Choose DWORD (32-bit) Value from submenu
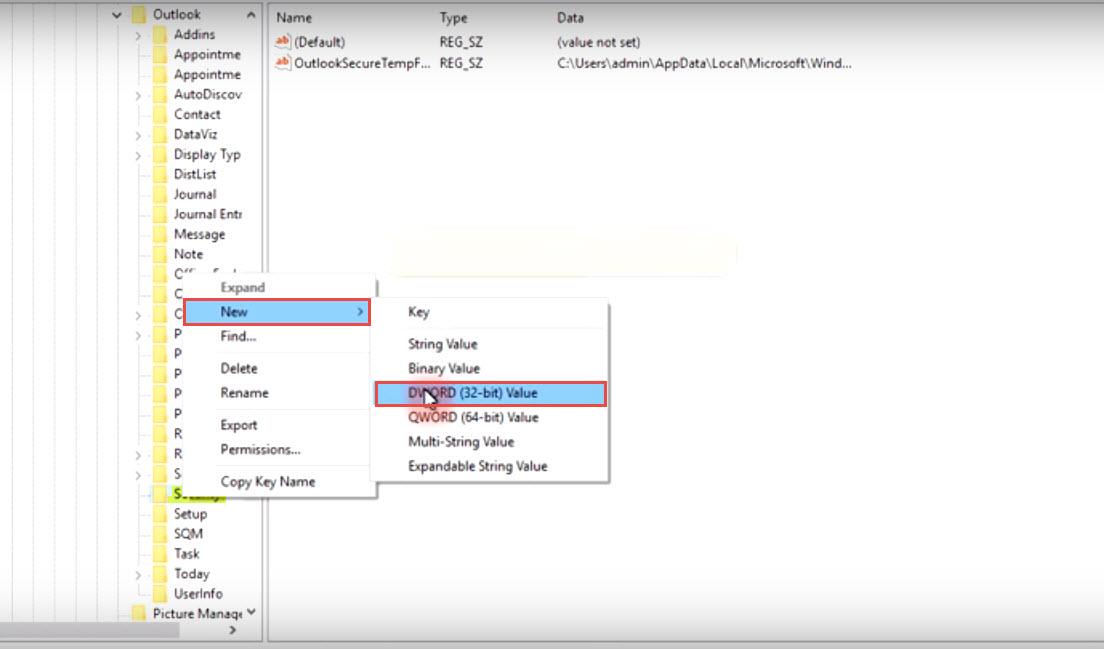The image size is (1104, 649). tap(490, 393)
